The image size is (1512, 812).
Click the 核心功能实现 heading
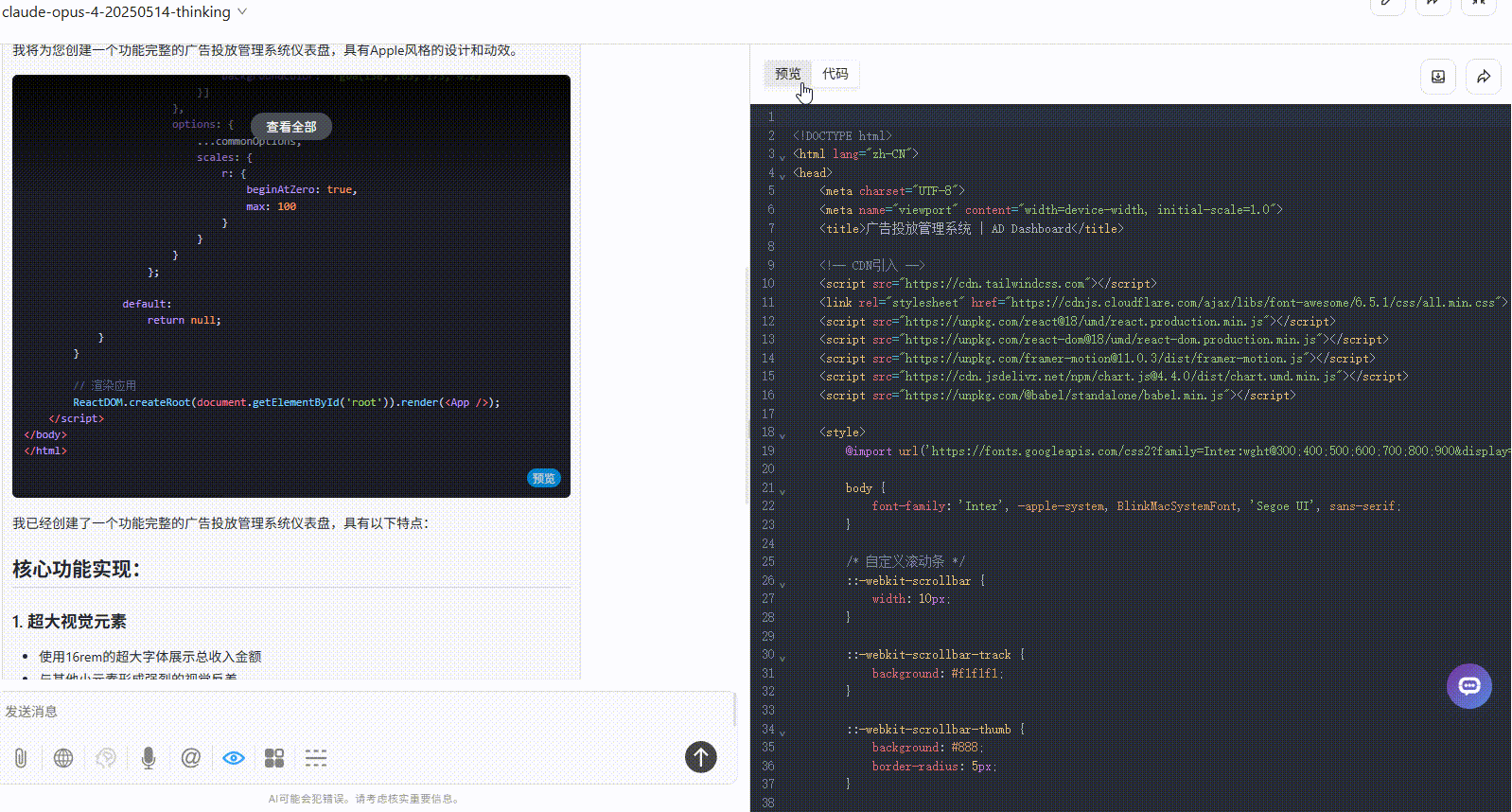pos(77,569)
